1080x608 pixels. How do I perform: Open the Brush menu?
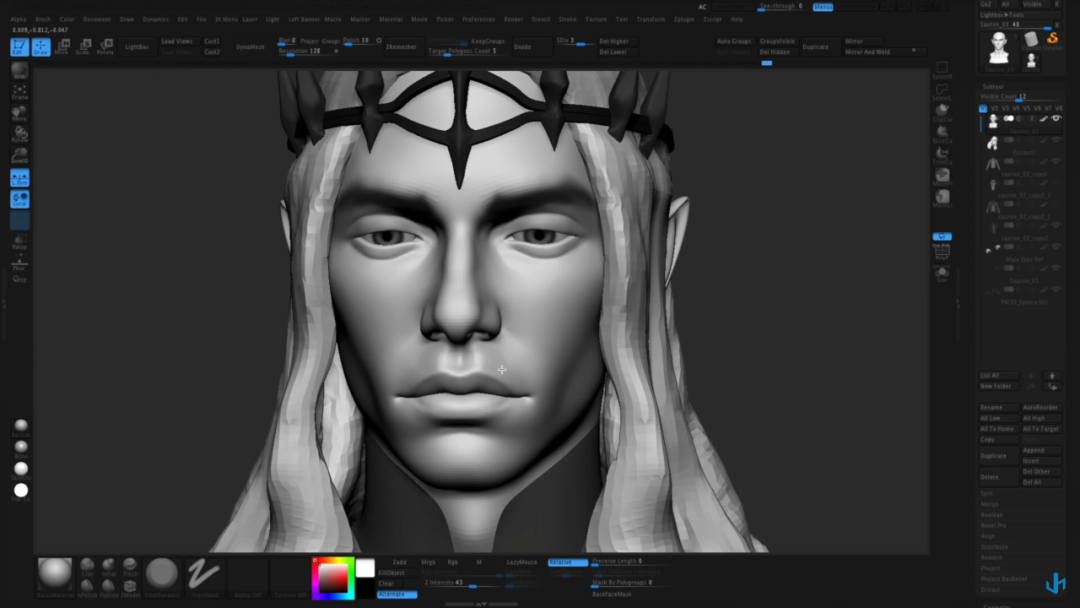pos(43,19)
